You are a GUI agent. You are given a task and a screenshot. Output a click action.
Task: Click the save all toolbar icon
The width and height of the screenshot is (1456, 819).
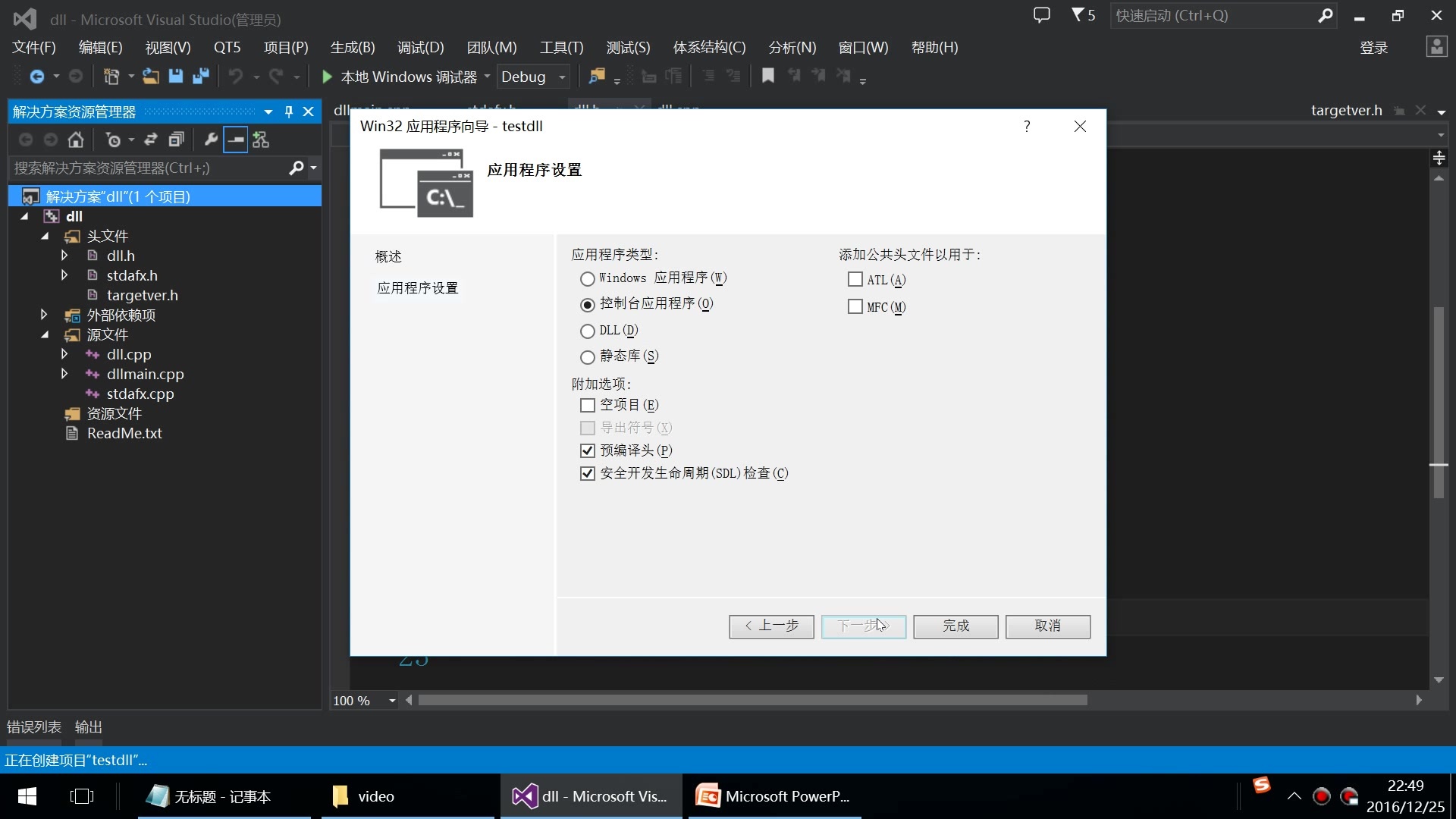[x=201, y=77]
